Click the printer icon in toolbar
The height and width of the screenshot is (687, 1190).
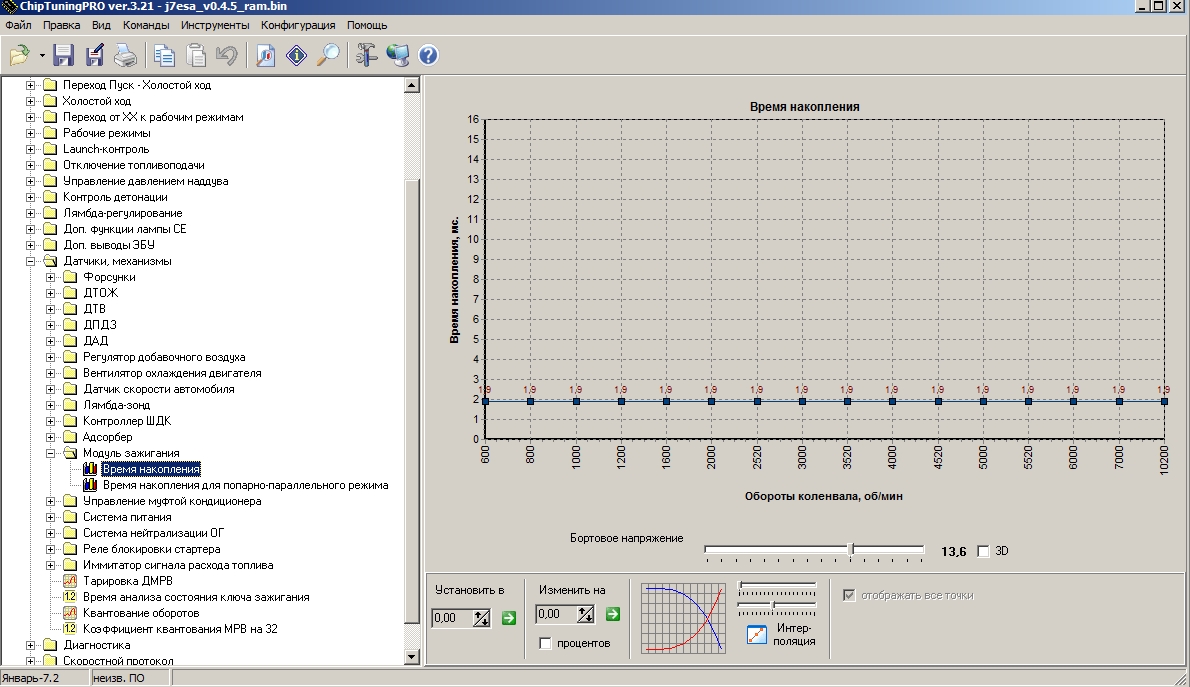[123, 55]
